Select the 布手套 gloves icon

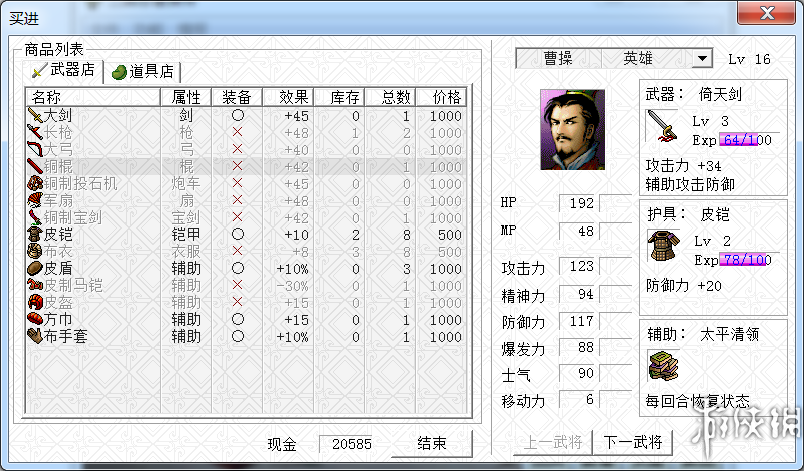tap(34, 336)
